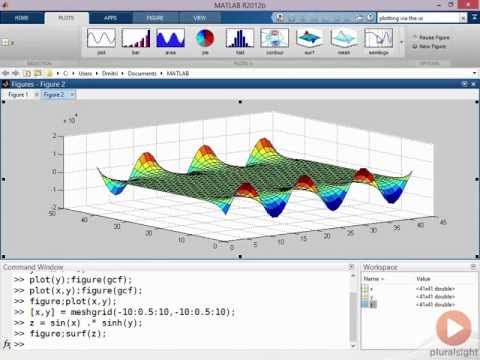
Task: Click the documentation search field
Action: [x=419, y=18]
